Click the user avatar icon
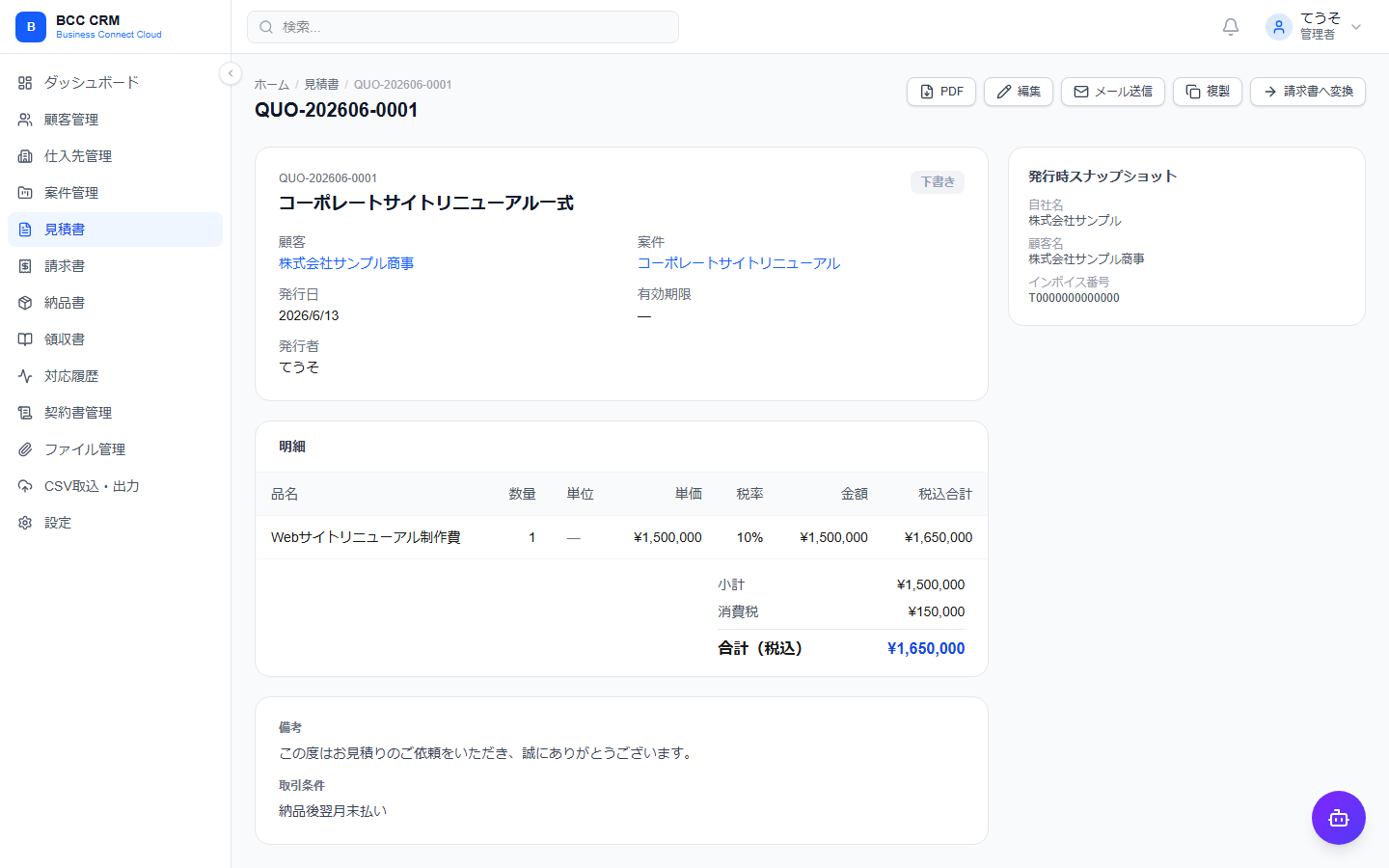1389x868 pixels. point(1279,27)
